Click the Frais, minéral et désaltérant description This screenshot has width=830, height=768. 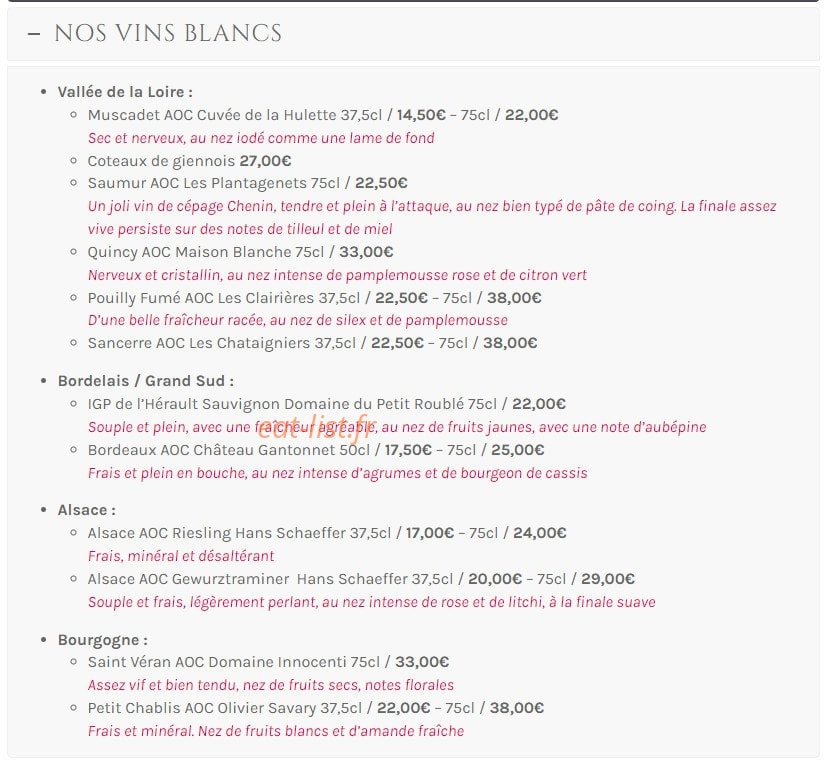coord(181,556)
